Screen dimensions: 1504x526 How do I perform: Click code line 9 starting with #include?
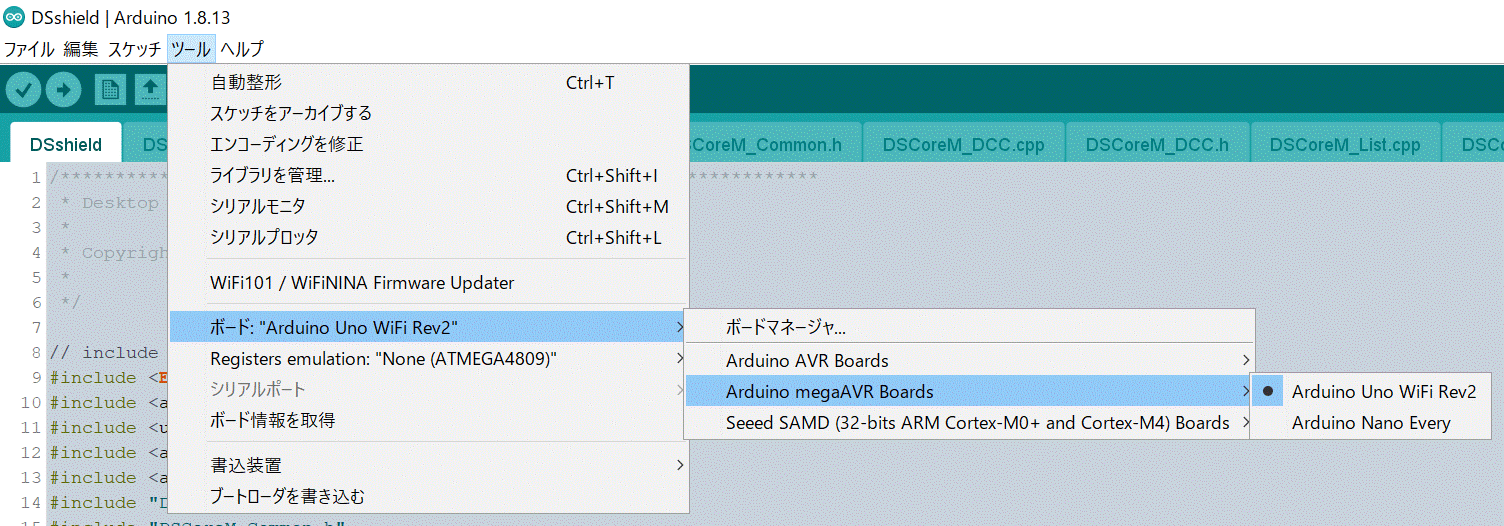[108, 378]
